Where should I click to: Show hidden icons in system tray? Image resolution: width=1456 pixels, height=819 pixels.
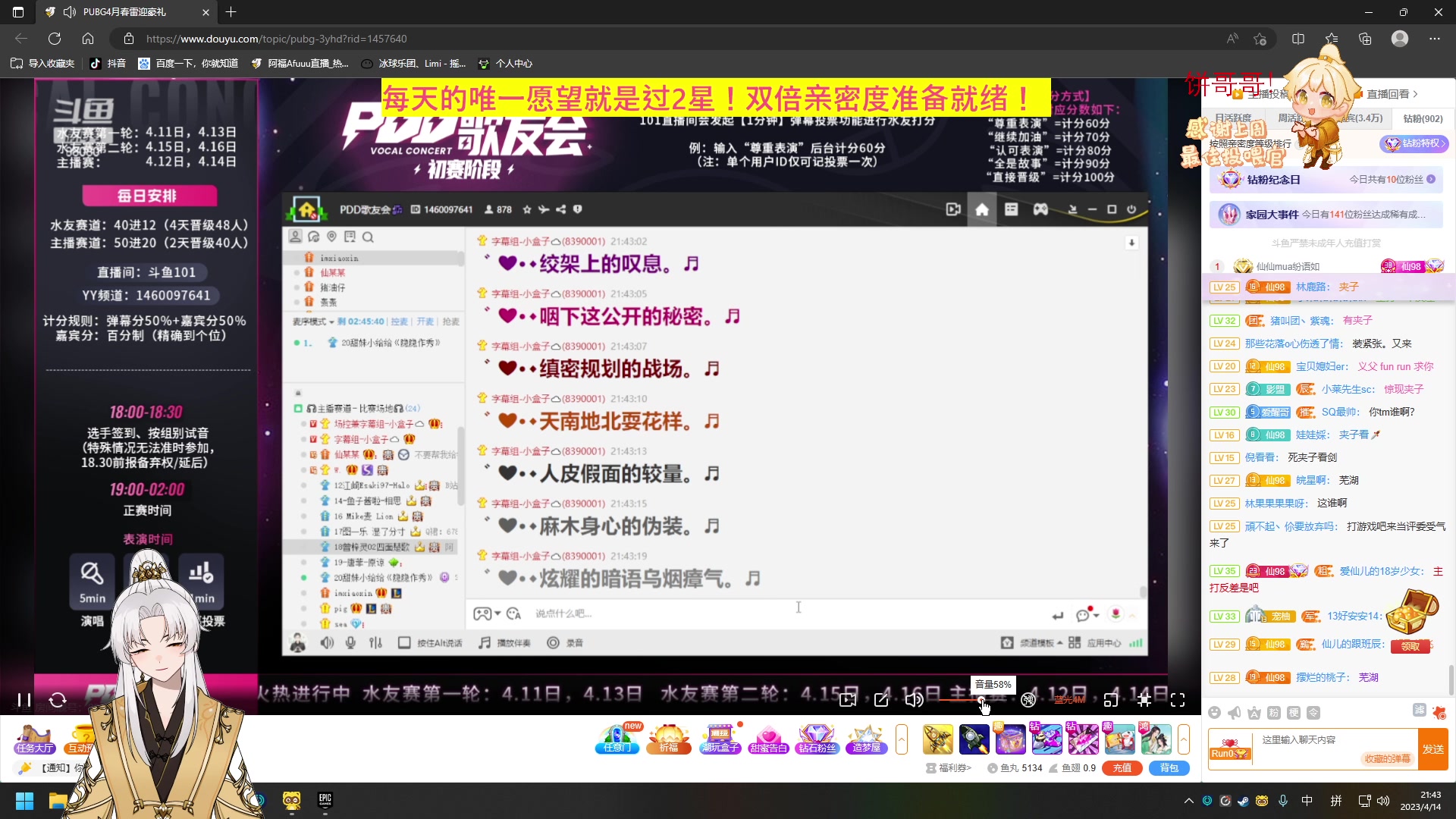point(1188,801)
